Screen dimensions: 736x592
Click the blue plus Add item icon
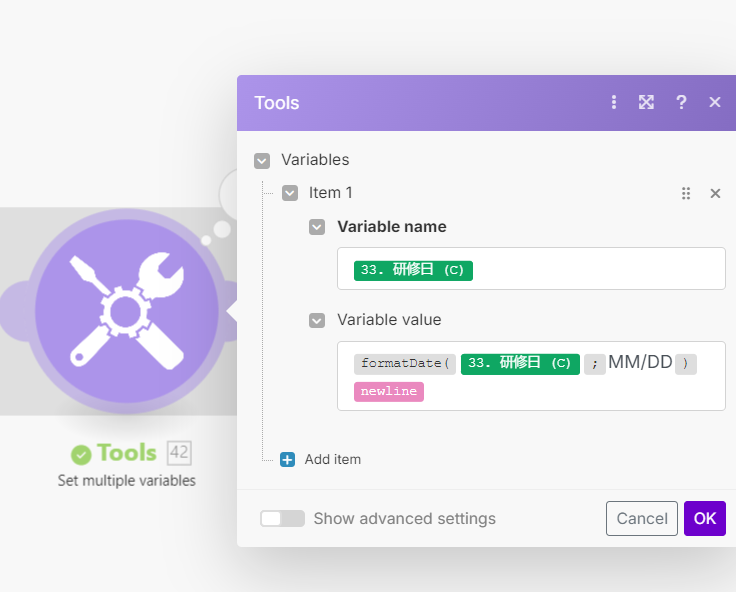[x=287, y=460]
